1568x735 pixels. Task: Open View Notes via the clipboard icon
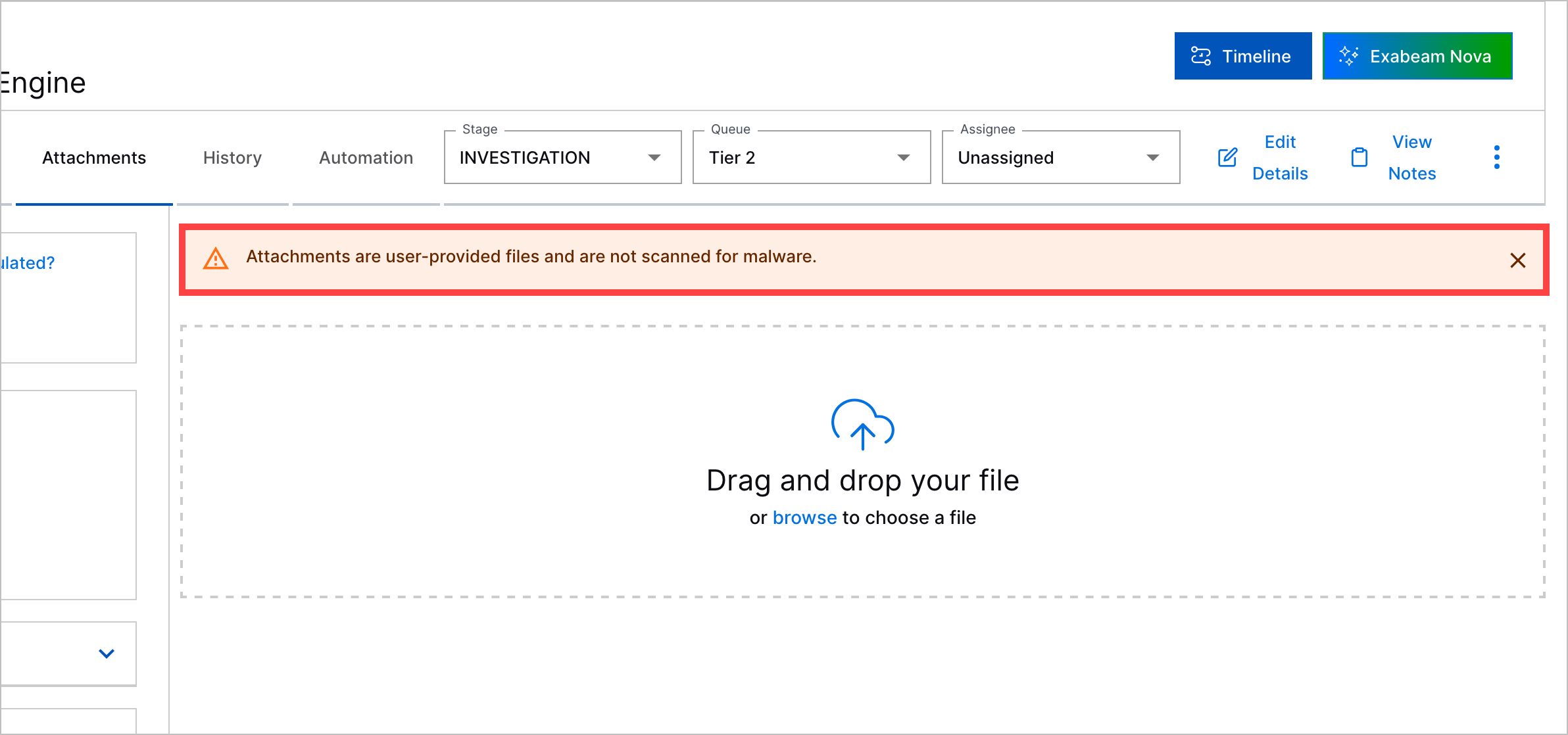(x=1359, y=157)
